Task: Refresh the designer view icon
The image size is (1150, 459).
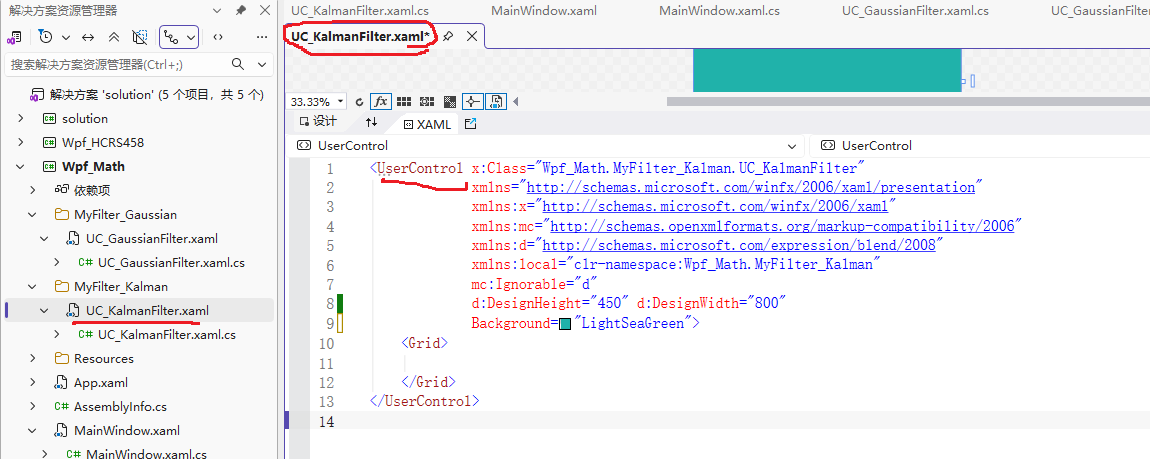Action: pyautogui.click(x=359, y=101)
